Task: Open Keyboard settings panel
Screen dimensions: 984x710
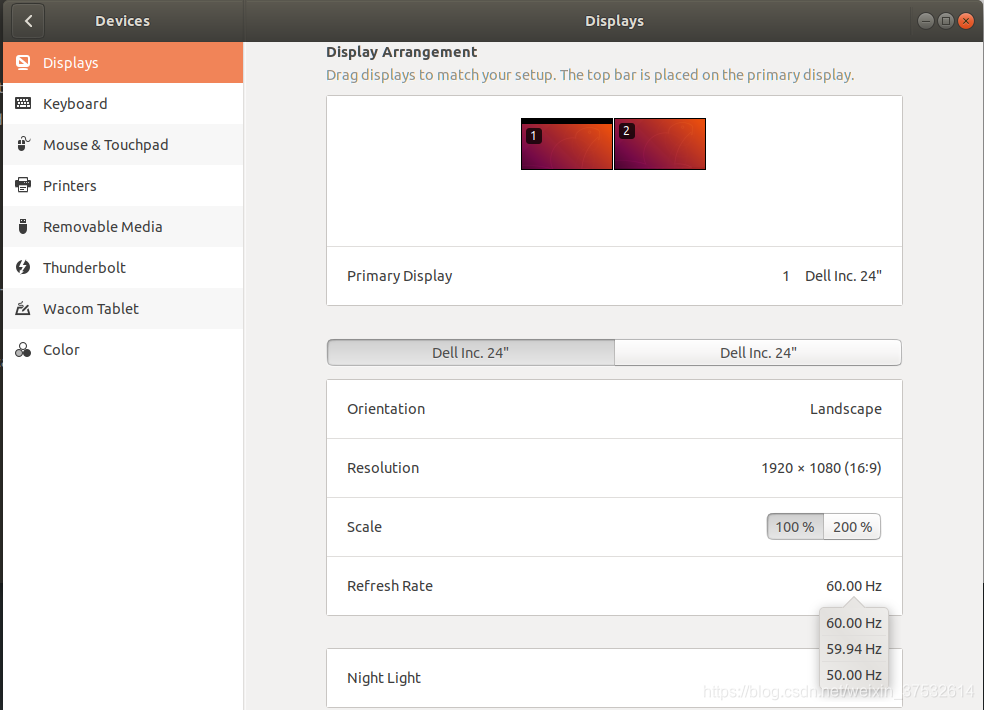Action: (x=123, y=104)
